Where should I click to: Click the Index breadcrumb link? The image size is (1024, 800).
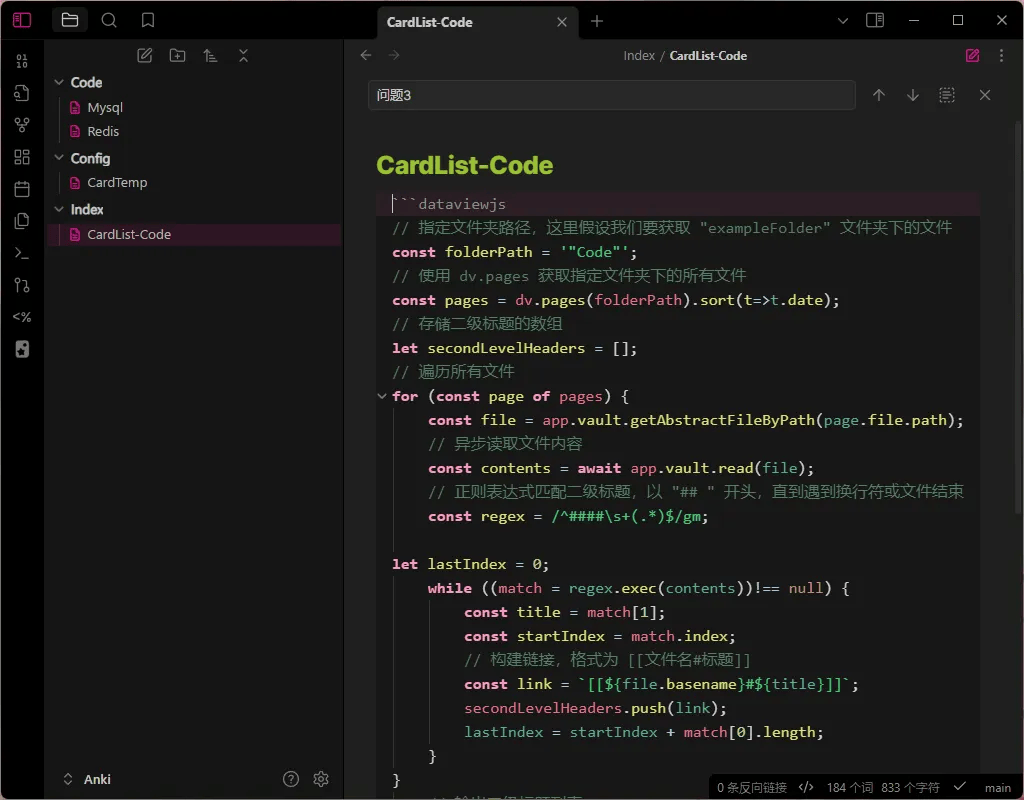tap(639, 56)
